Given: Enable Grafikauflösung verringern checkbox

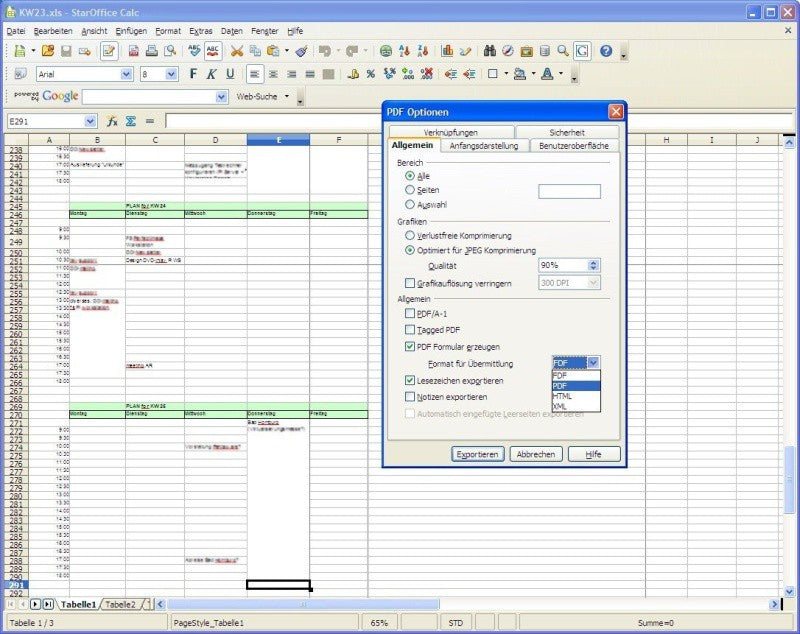Looking at the screenshot, I should pos(410,283).
